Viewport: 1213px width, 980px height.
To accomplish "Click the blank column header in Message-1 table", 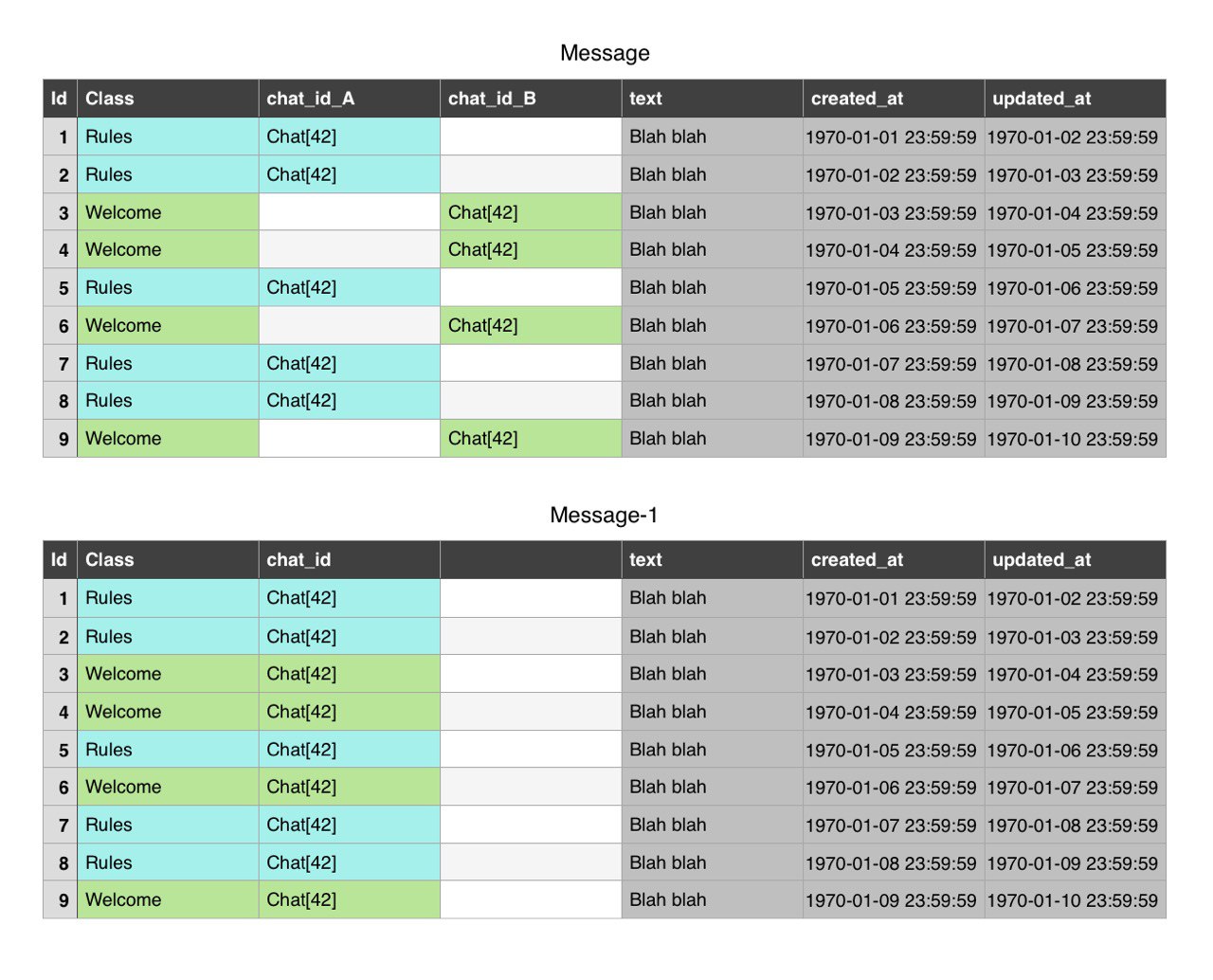I will (x=530, y=560).
